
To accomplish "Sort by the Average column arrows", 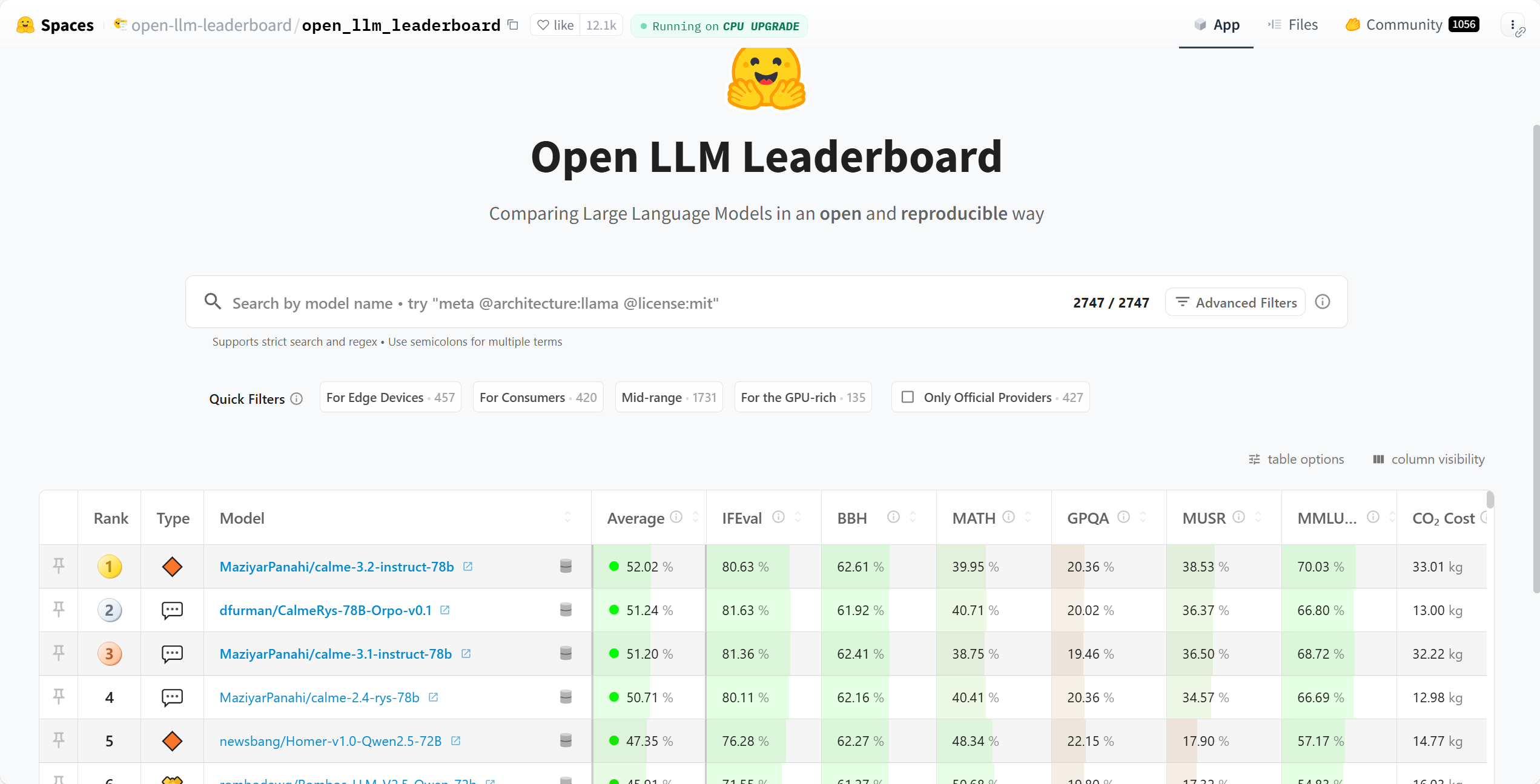I will point(695,517).
